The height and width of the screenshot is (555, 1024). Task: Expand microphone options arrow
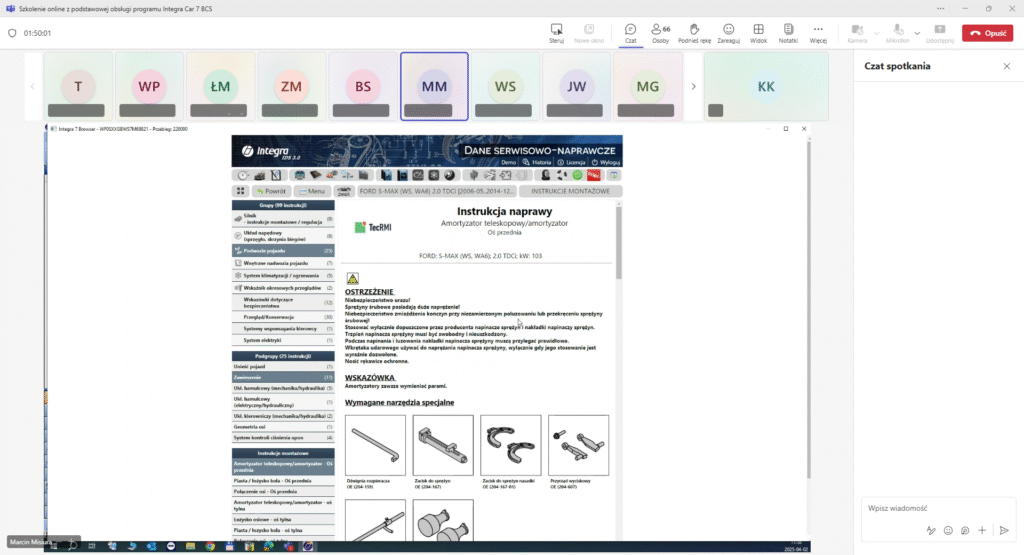pos(917,33)
